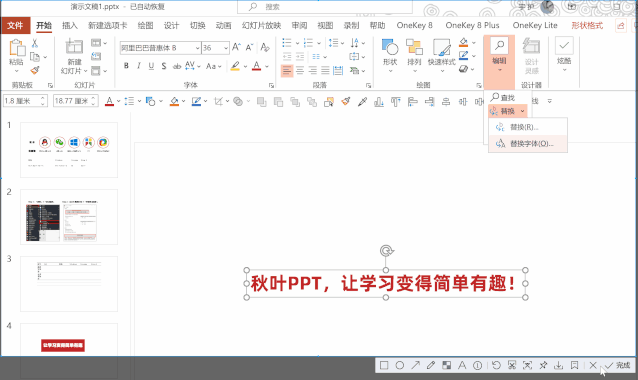Screen dimensions: 638x380
Task: Select center text alignment
Action: click(300, 71)
